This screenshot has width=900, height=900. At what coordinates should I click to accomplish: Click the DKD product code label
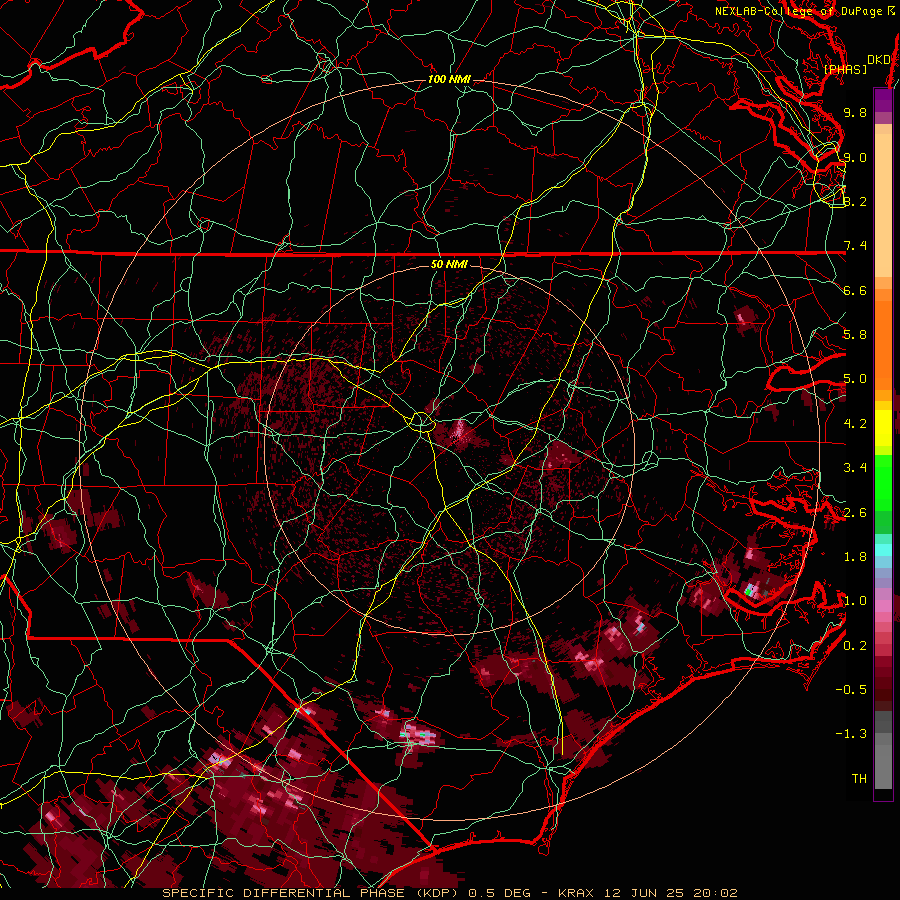point(878,59)
